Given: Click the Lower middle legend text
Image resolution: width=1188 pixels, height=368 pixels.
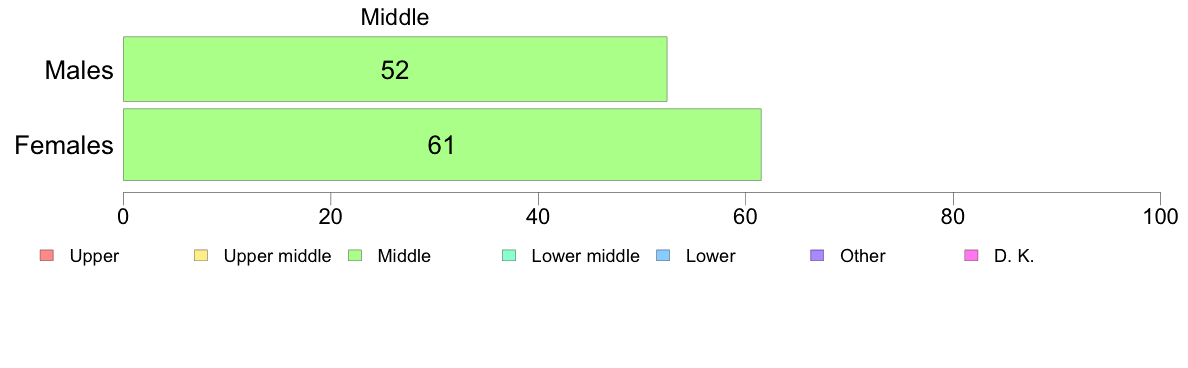Looking at the screenshot, I should [x=586, y=256].
